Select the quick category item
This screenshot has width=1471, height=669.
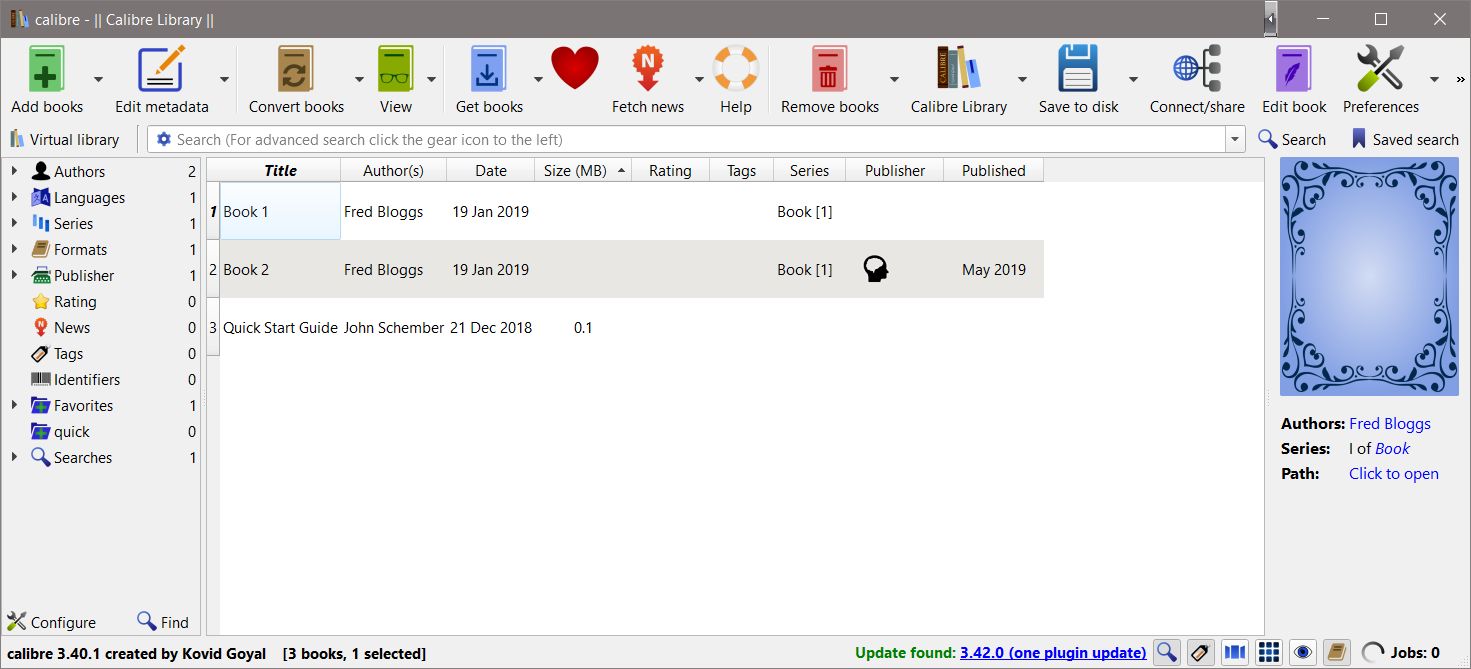71,431
